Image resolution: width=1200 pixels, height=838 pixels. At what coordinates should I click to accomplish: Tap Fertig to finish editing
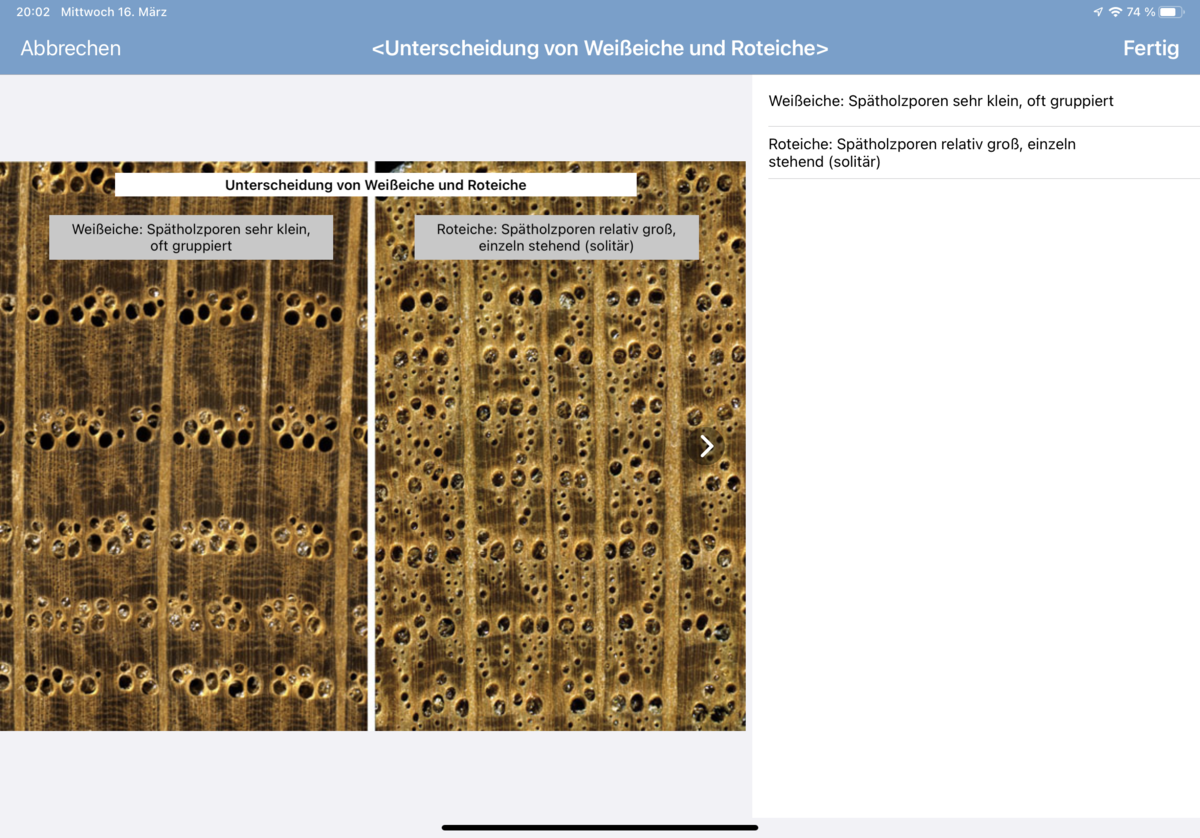click(1151, 48)
